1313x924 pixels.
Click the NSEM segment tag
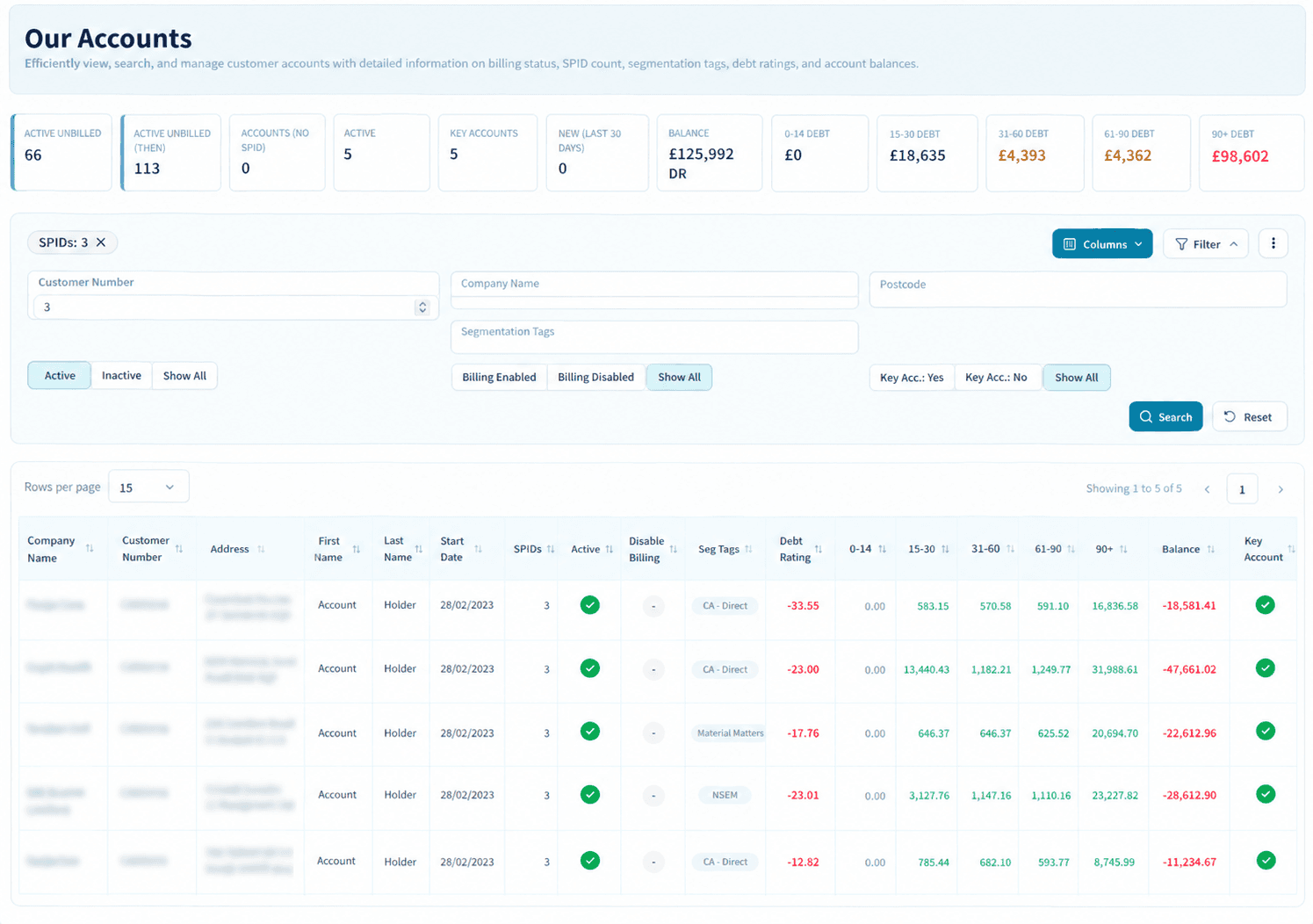(725, 795)
